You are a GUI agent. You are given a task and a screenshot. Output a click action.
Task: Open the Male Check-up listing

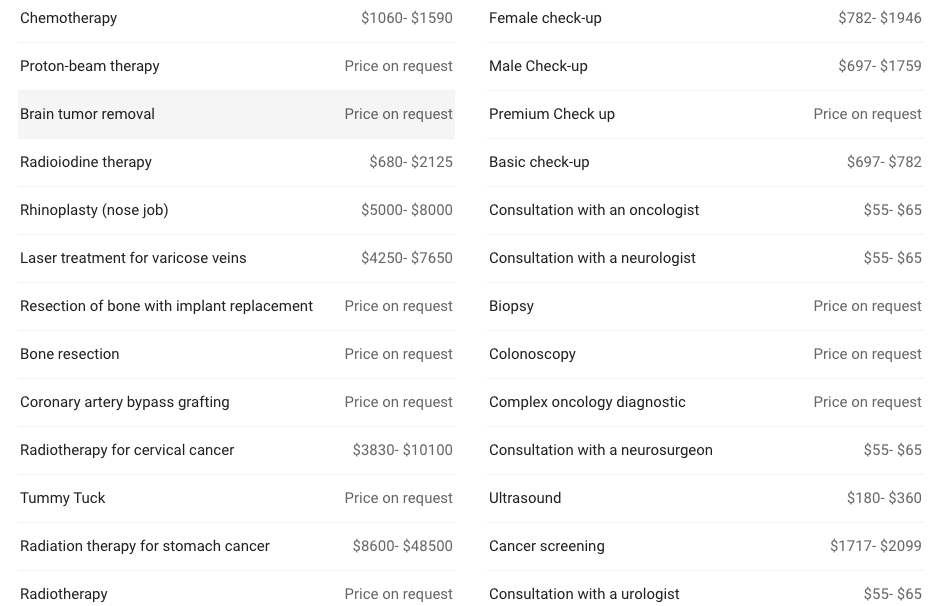click(x=705, y=66)
